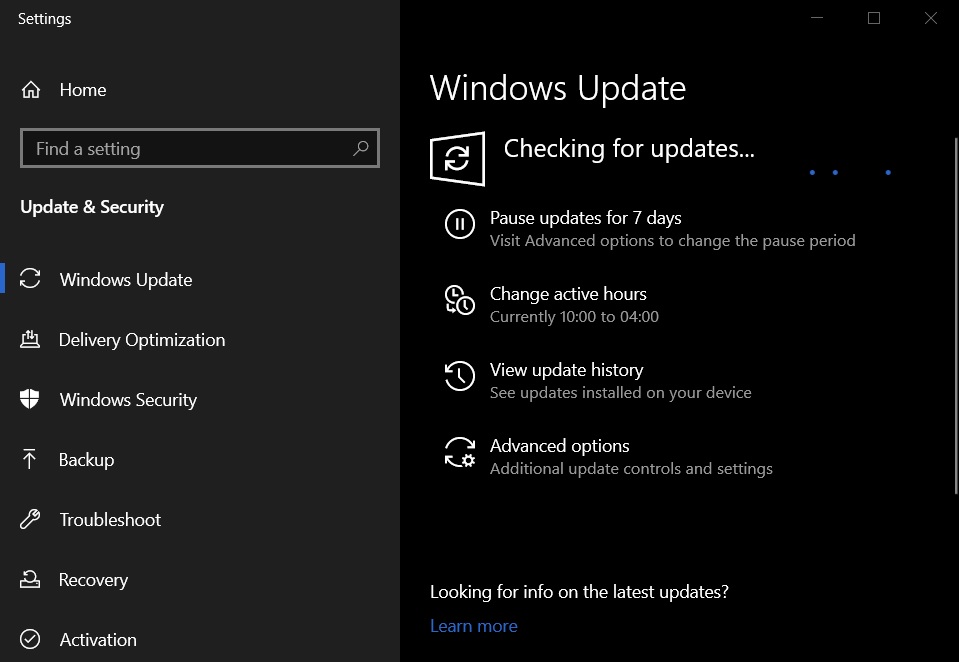The image size is (959, 662).
Task: Focus the Find a setting search box
Action: tap(190, 149)
